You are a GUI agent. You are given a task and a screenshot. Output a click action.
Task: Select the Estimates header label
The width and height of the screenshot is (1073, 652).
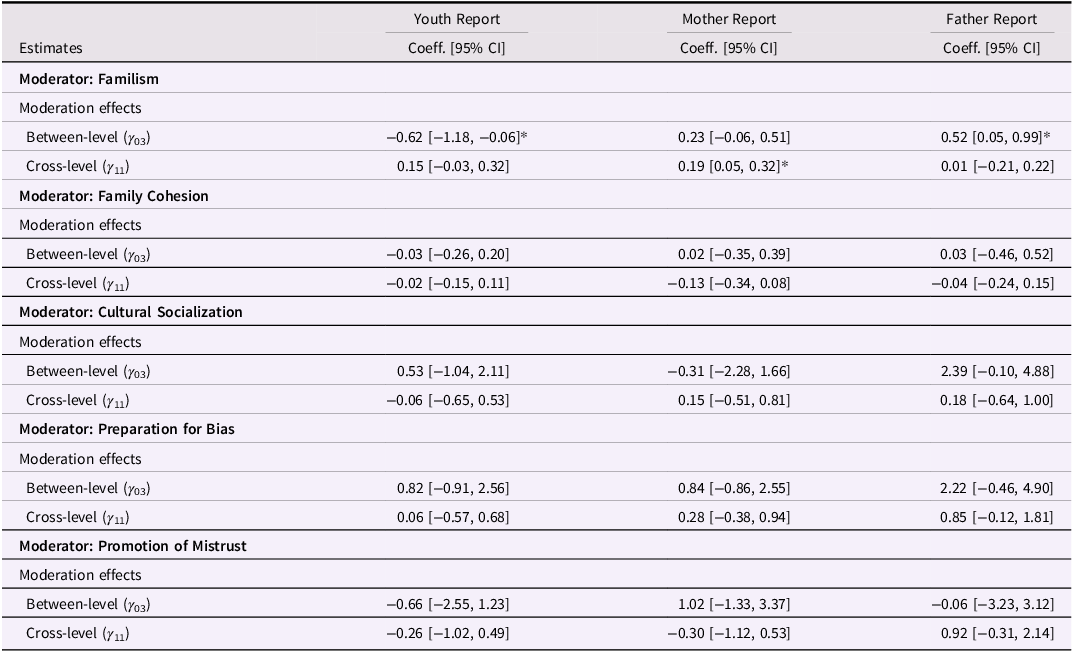[50, 48]
